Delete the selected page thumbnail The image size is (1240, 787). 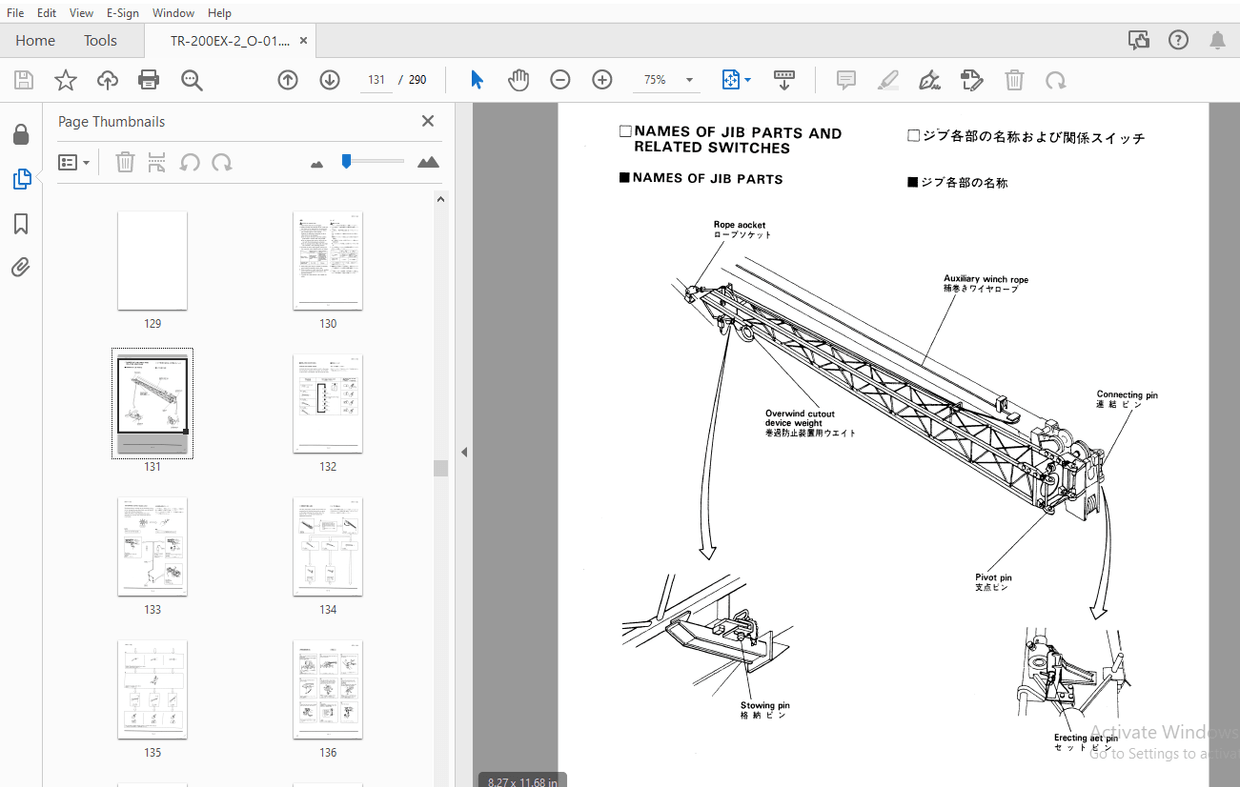point(124,161)
